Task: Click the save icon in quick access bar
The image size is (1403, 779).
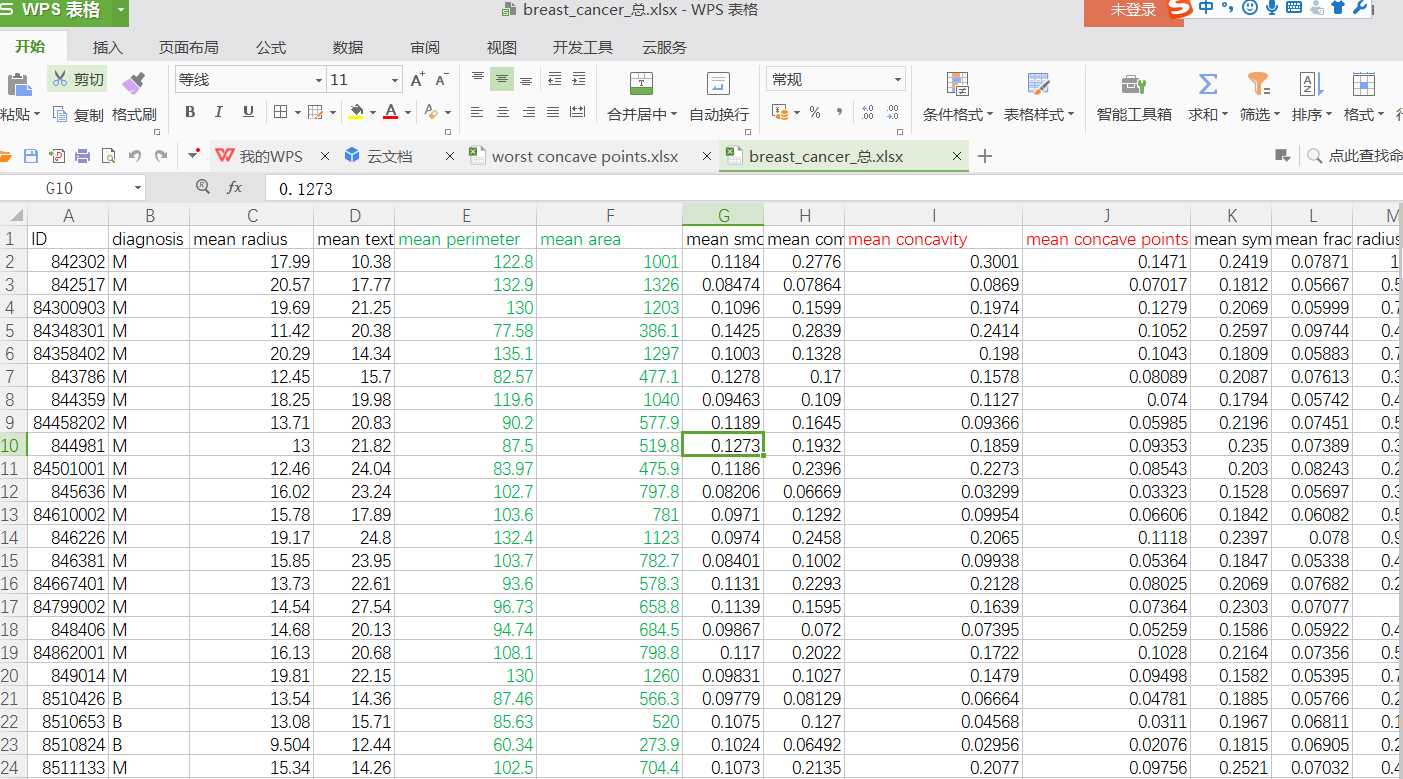Action: pos(31,156)
